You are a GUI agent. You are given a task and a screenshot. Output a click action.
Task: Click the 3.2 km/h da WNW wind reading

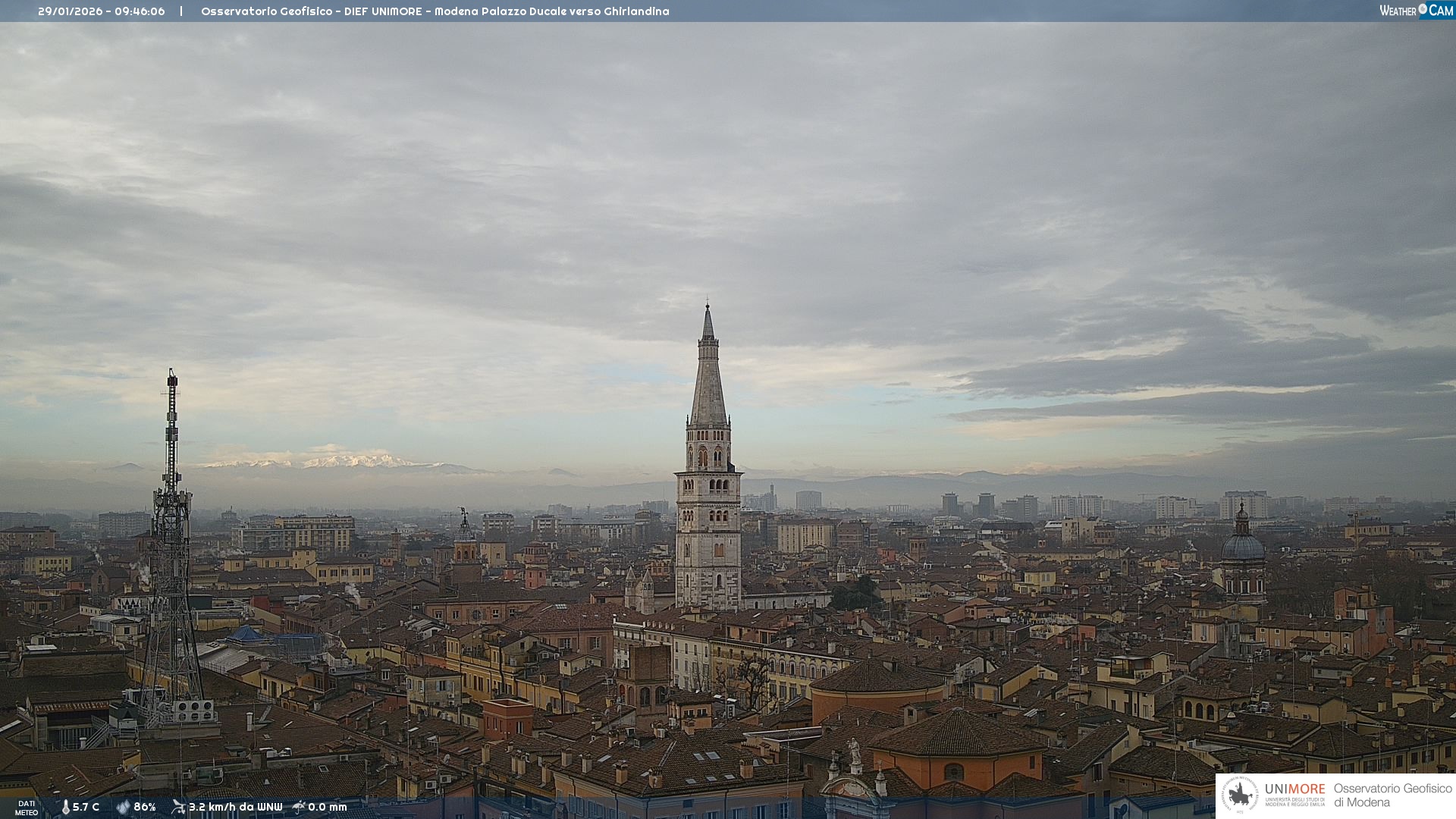pyautogui.click(x=236, y=807)
